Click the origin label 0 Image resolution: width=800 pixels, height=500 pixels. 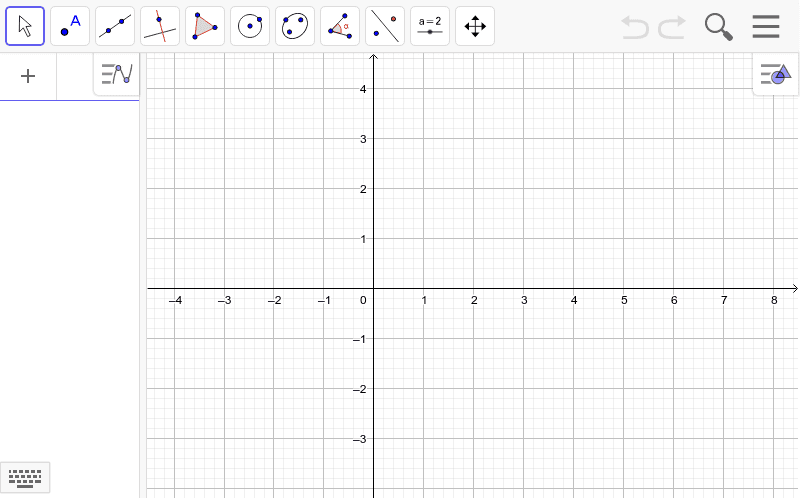click(363, 301)
